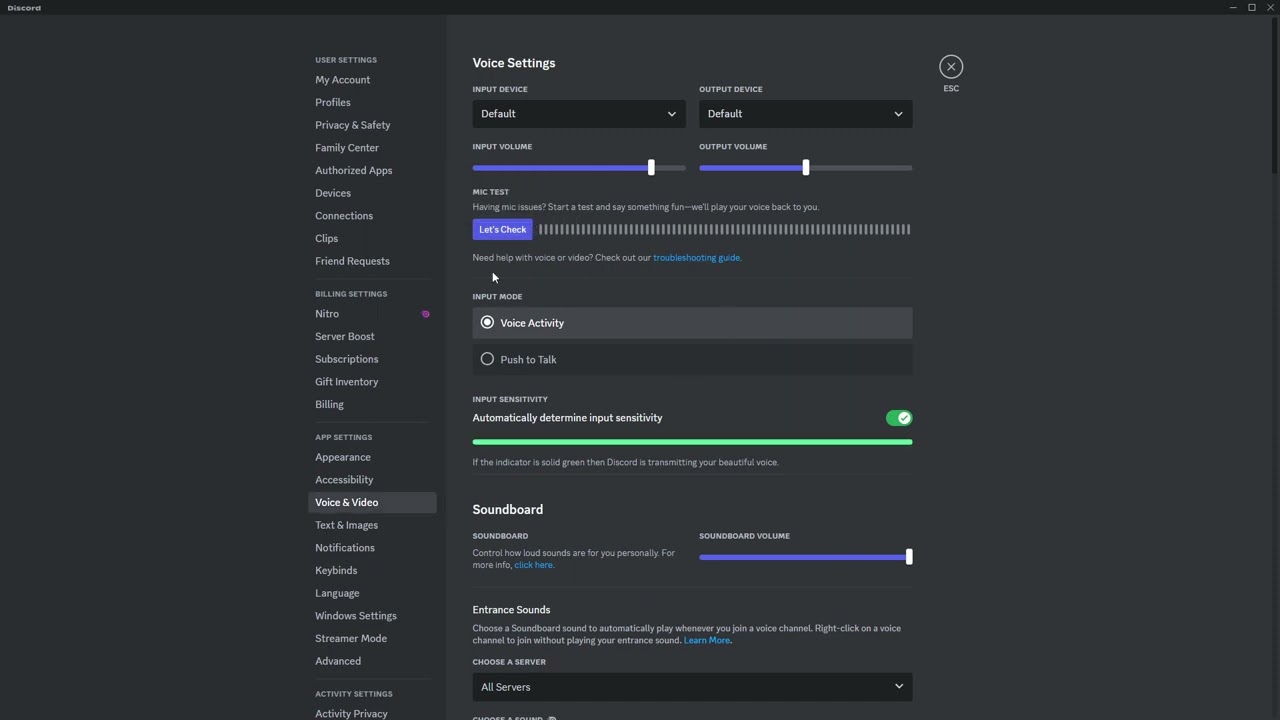The image size is (1280, 720).
Task: Click the Discord window title text
Action: pos(24,8)
